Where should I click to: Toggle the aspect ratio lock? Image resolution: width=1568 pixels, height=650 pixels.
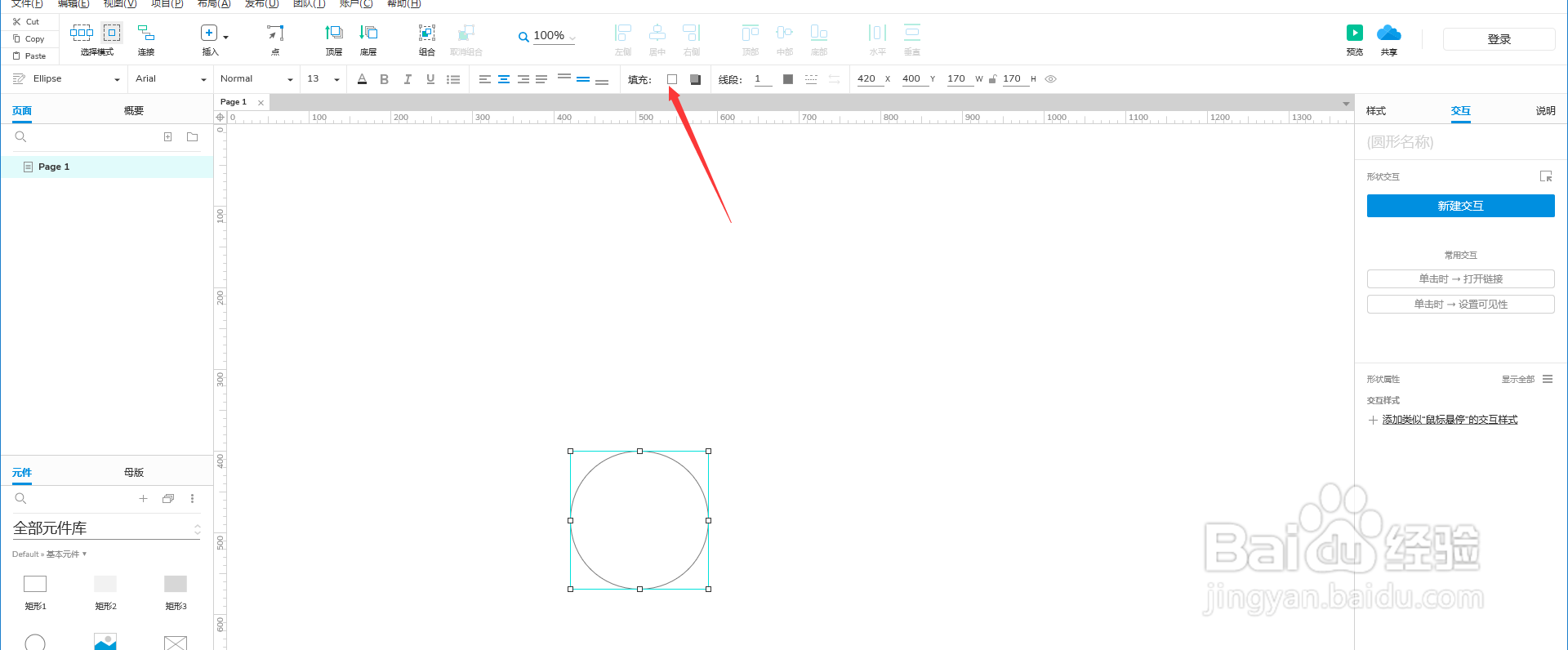pyautogui.click(x=992, y=79)
